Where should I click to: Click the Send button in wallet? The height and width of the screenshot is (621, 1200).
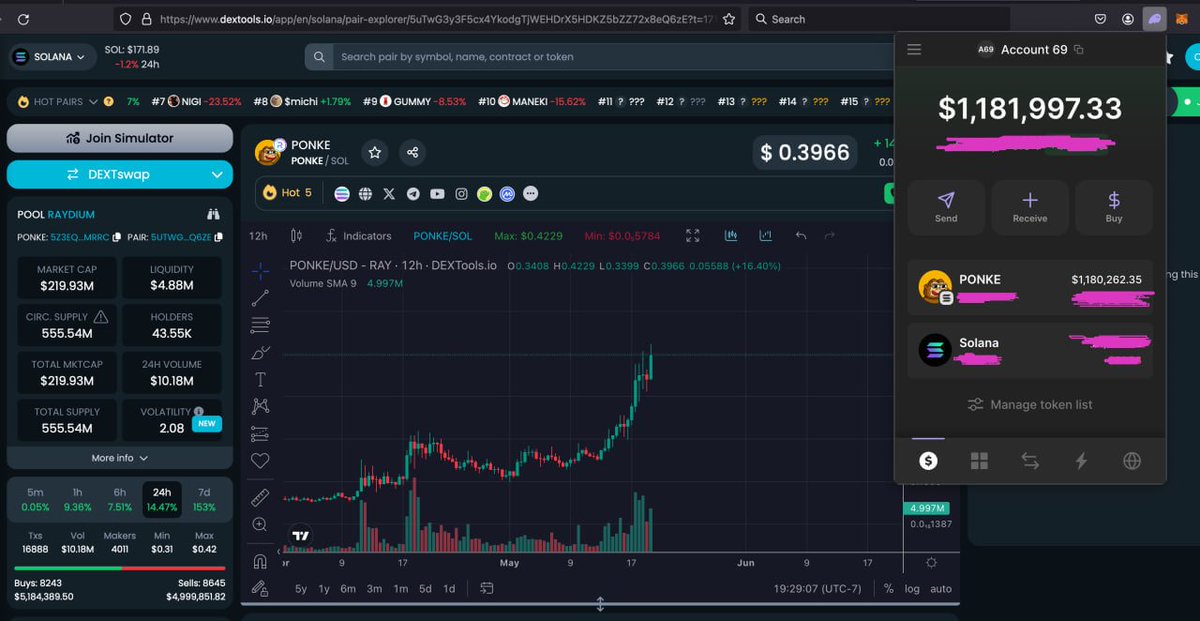pyautogui.click(x=946, y=207)
